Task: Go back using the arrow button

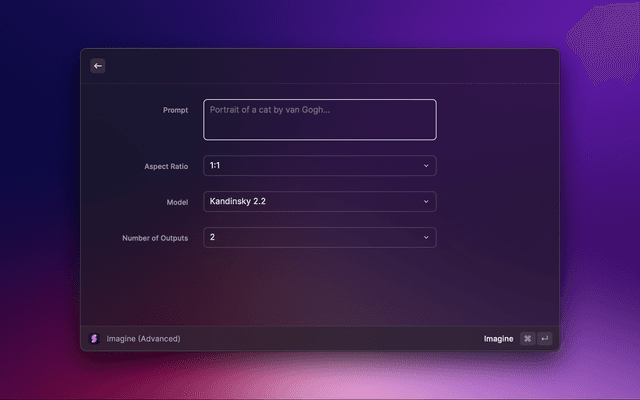Action: pyautogui.click(x=98, y=66)
